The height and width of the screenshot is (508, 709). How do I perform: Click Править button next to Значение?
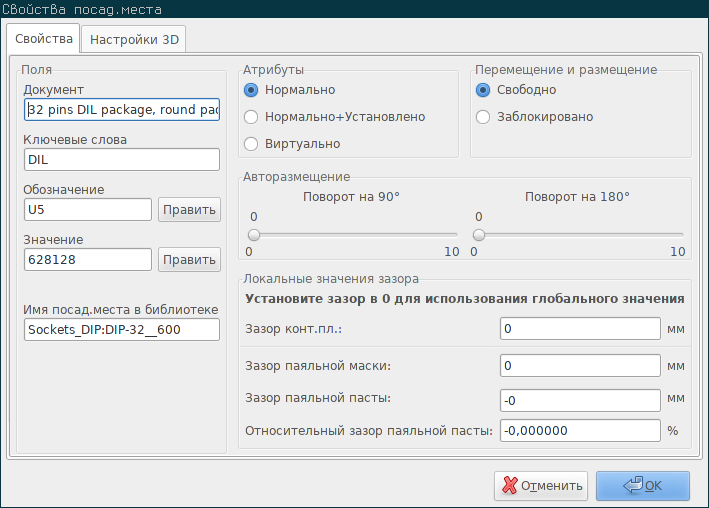pyautogui.click(x=189, y=259)
